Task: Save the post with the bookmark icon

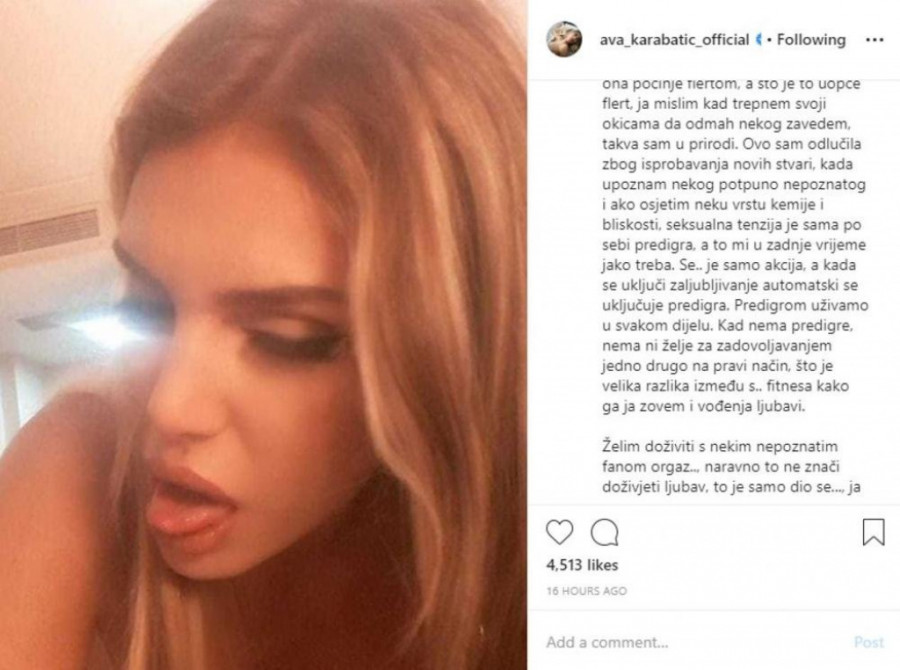Action: [x=873, y=532]
